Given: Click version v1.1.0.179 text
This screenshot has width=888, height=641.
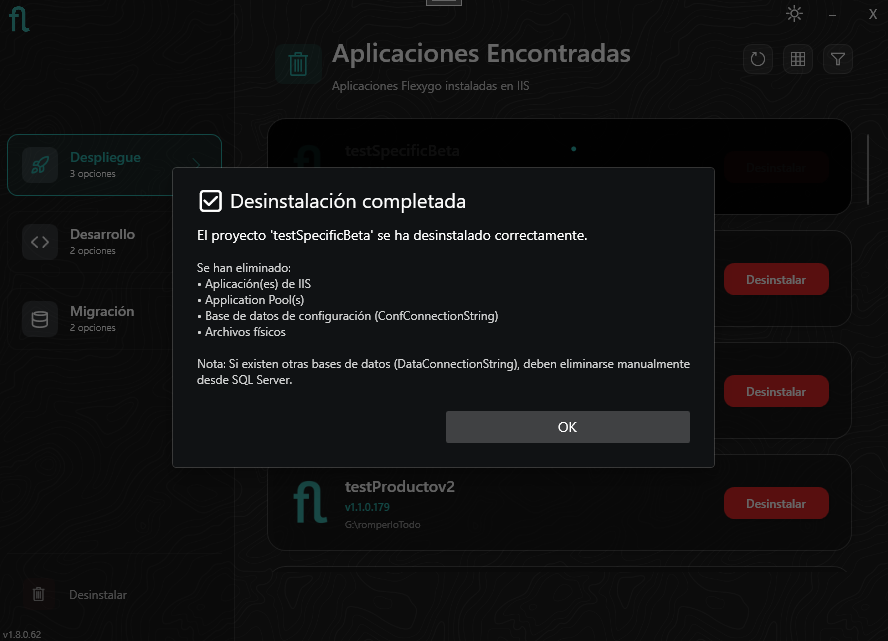Looking at the screenshot, I should 367,507.
